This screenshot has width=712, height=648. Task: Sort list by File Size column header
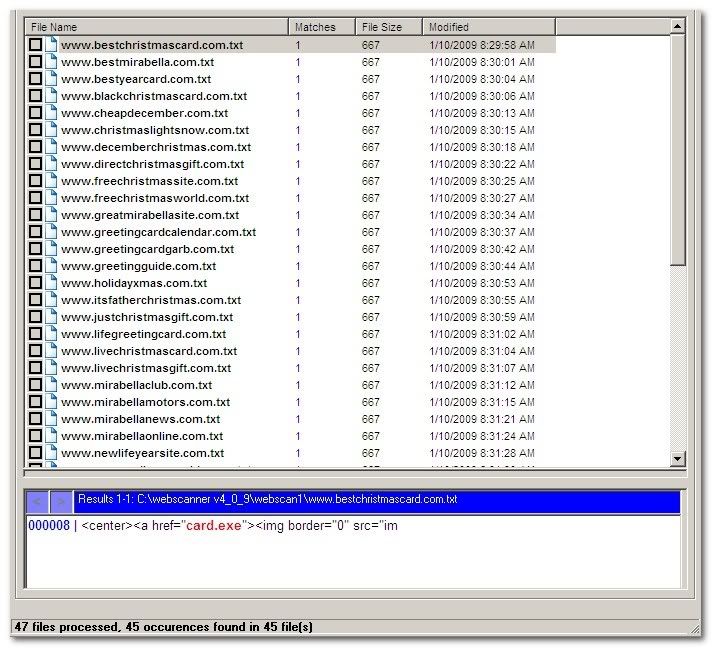click(x=388, y=27)
